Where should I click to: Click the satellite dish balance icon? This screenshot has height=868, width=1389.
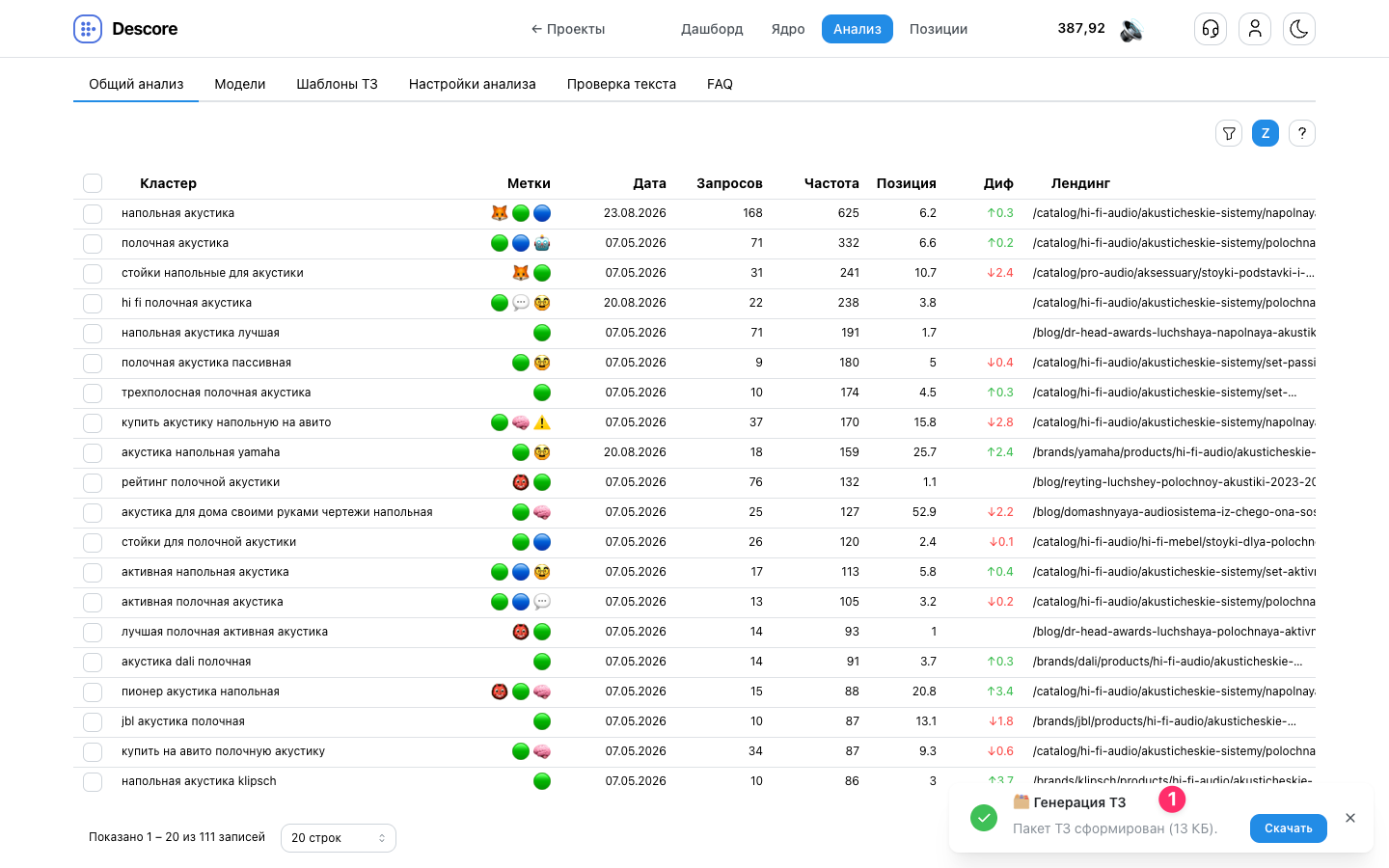[x=1131, y=30]
